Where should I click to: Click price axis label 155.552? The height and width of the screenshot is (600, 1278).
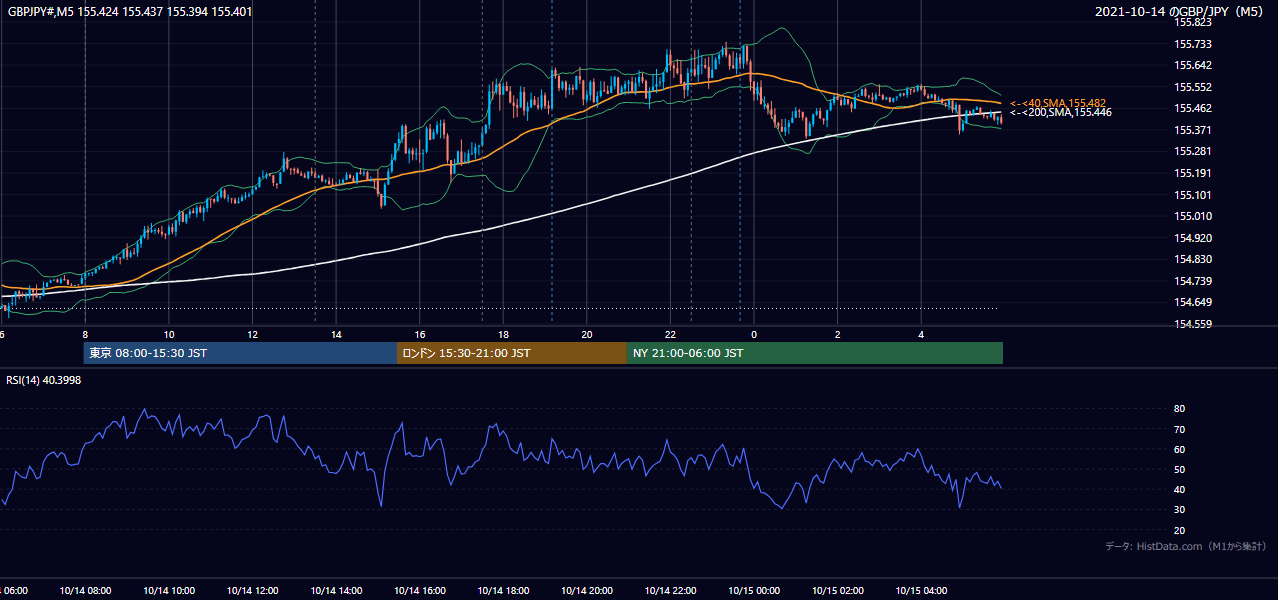[x=1192, y=87]
